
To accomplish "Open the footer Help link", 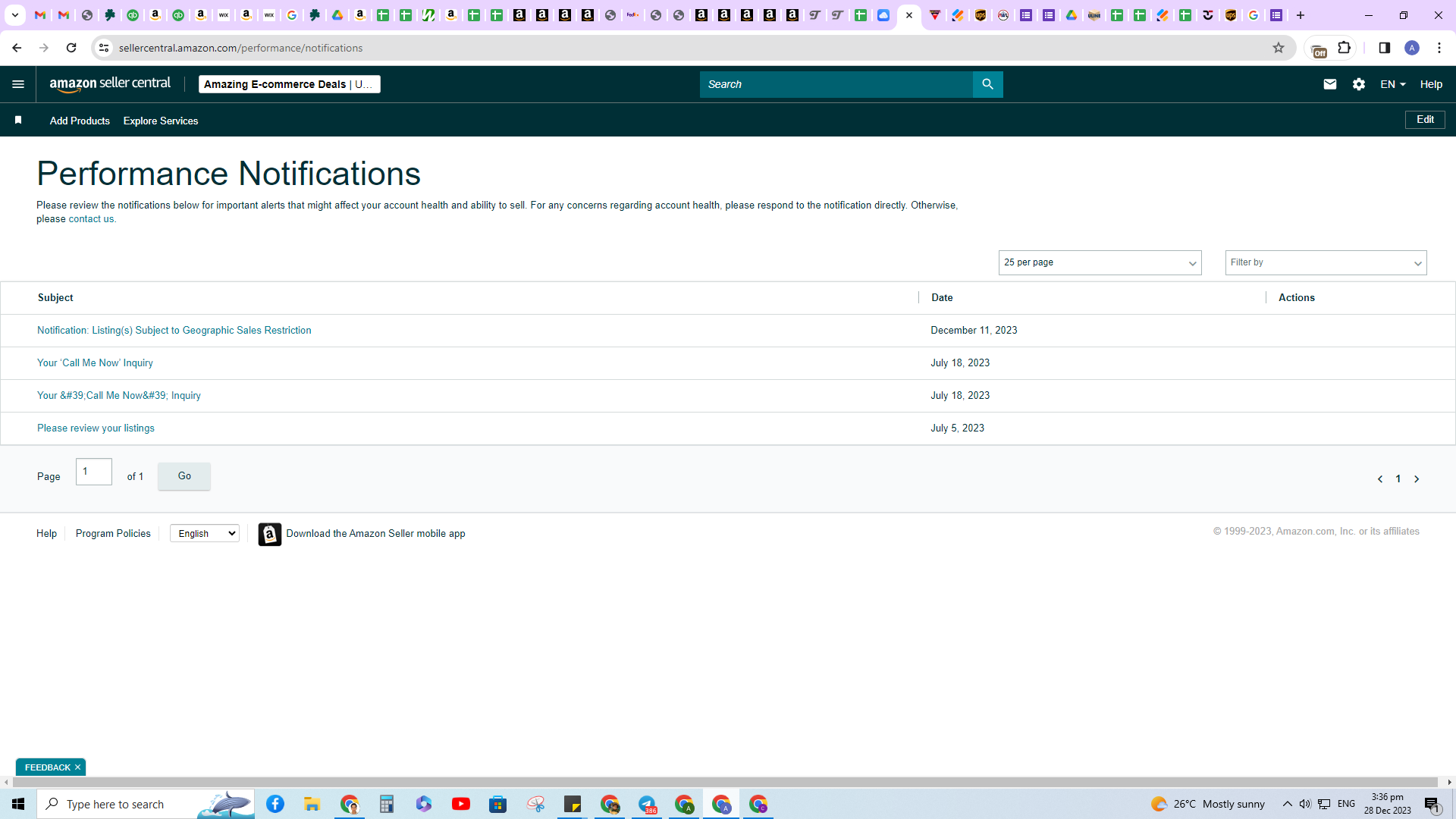I will 46,534.
